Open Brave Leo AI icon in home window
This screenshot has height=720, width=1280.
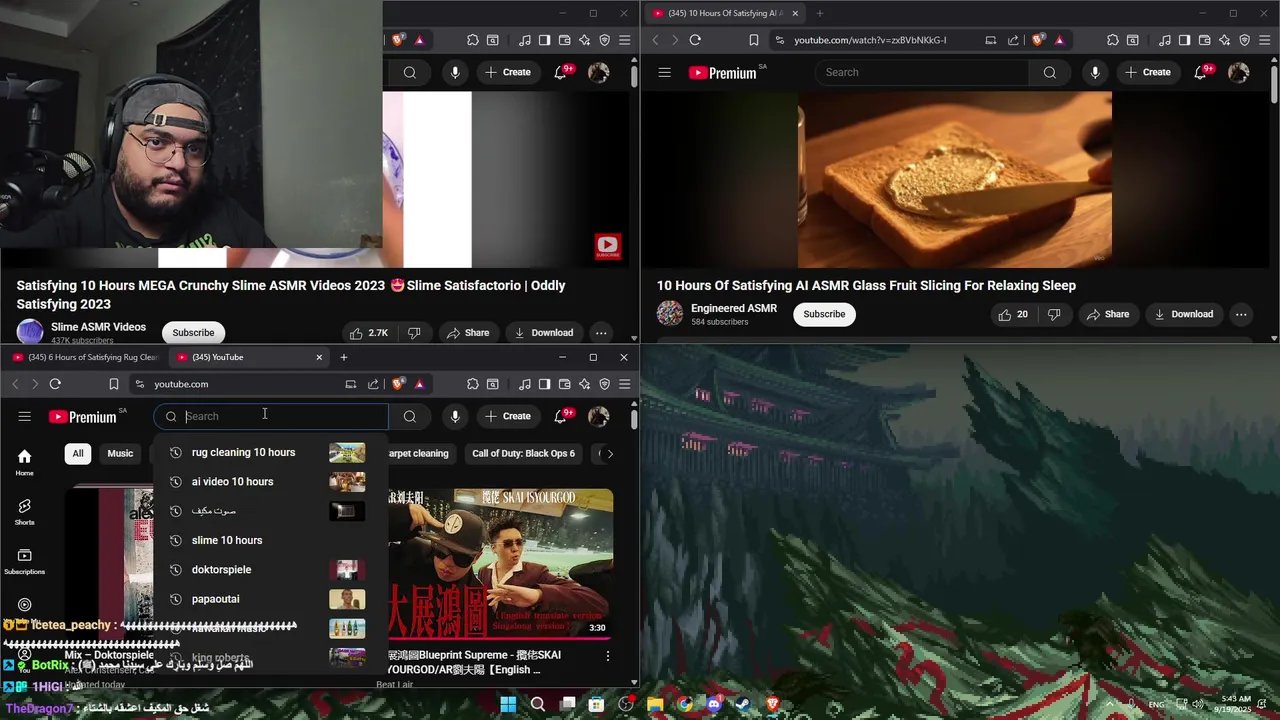[585, 384]
